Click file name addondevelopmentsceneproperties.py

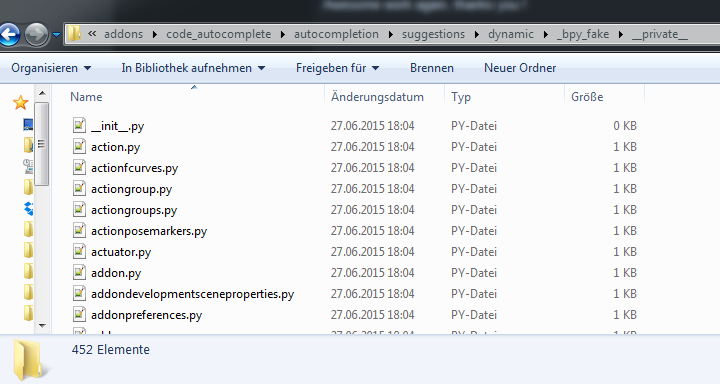click(x=193, y=294)
